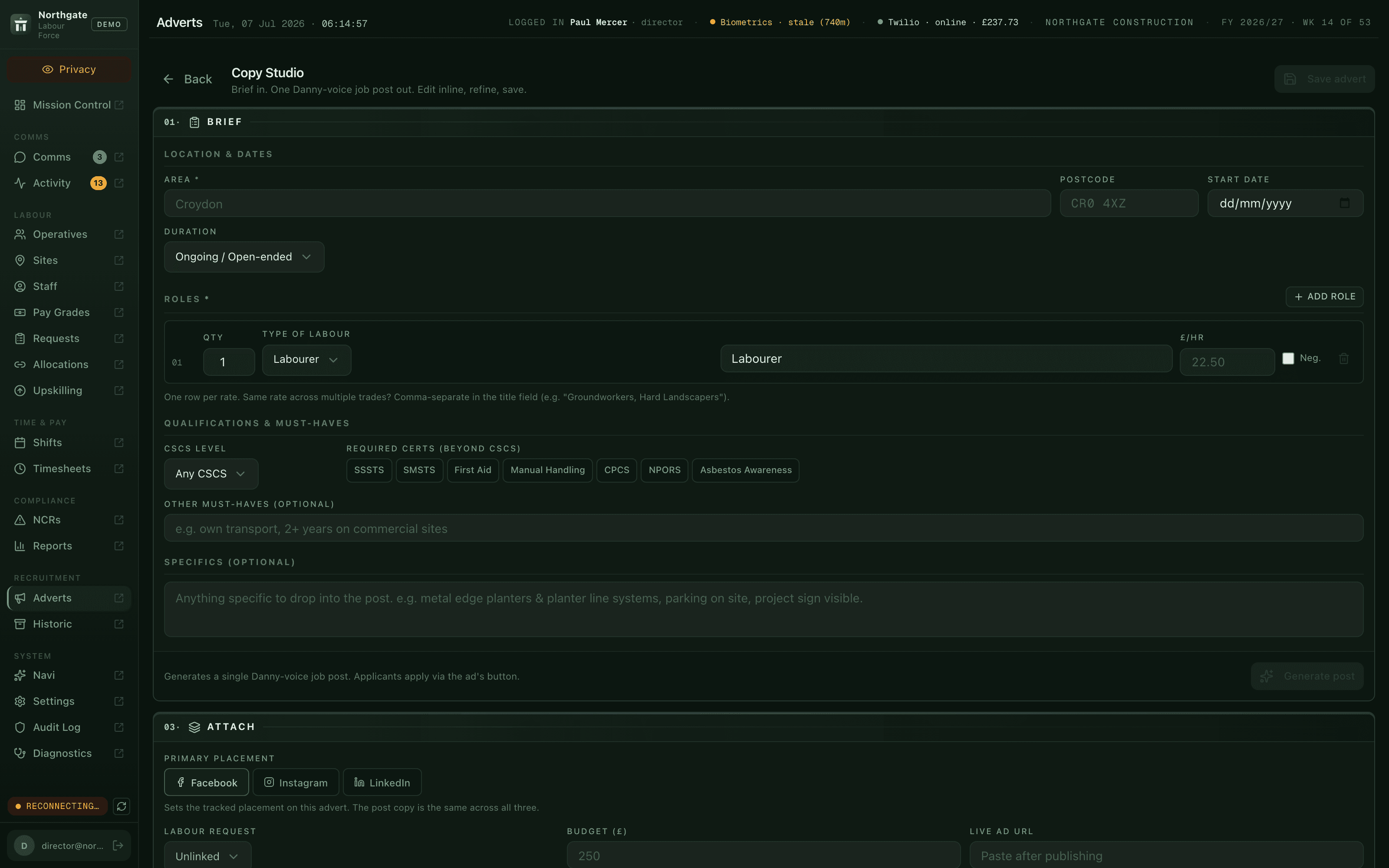The height and width of the screenshot is (868, 1389).
Task: Pop out Pay Grades with its external-link icon
Action: (119, 312)
